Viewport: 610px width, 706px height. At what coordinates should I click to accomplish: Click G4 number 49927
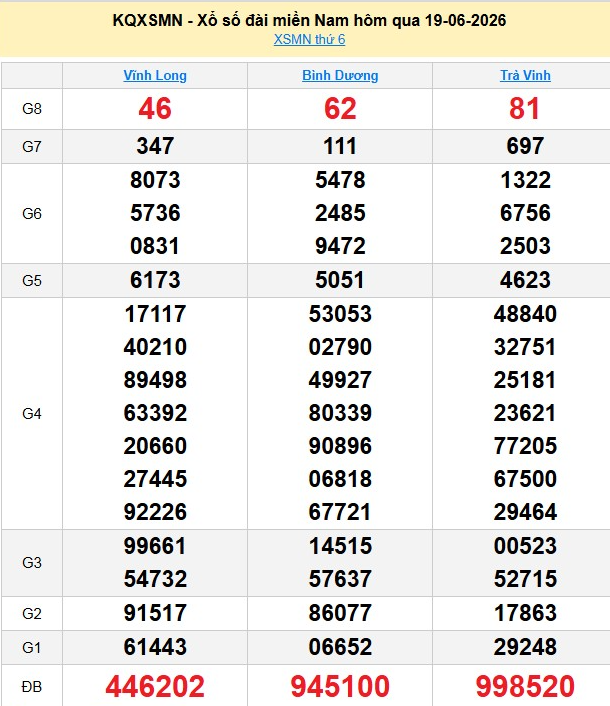click(x=340, y=380)
